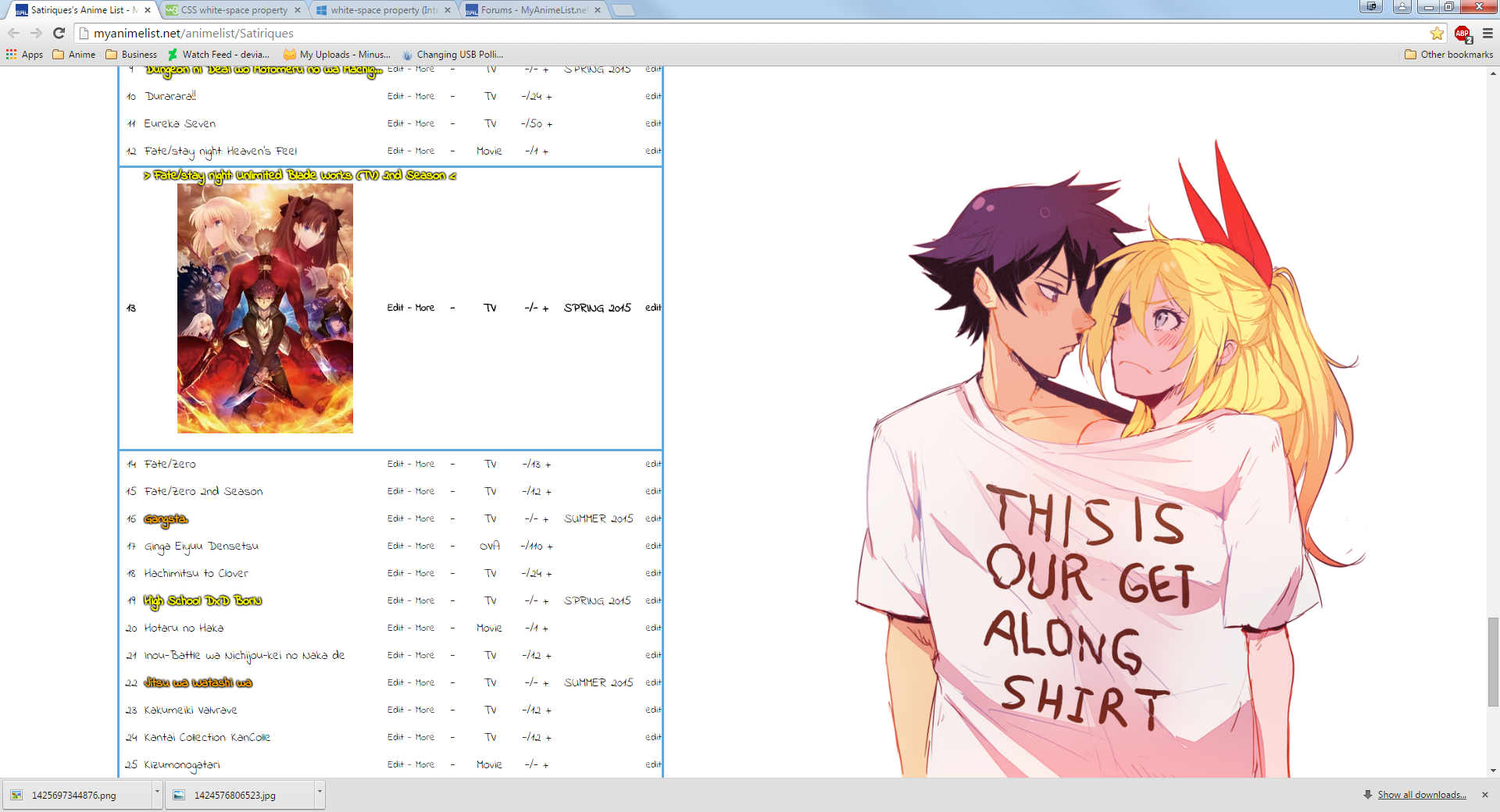Image resolution: width=1500 pixels, height=812 pixels.
Task: Click Show all downloads link
Action: pos(1421,795)
